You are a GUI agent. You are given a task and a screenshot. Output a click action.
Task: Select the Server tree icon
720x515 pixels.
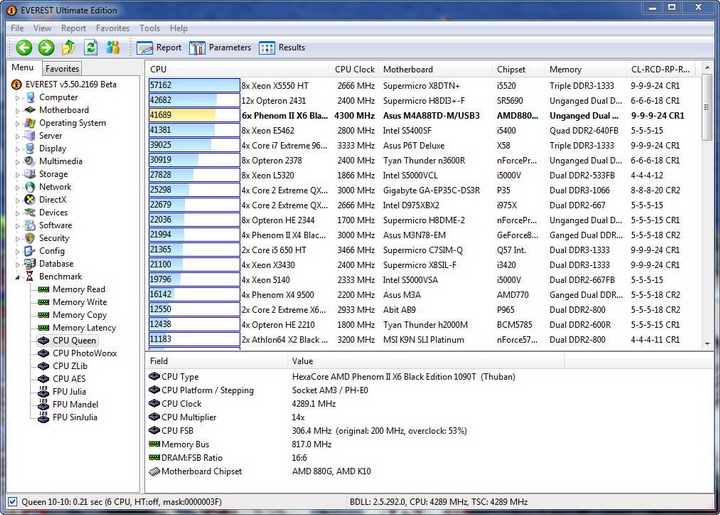coord(30,136)
